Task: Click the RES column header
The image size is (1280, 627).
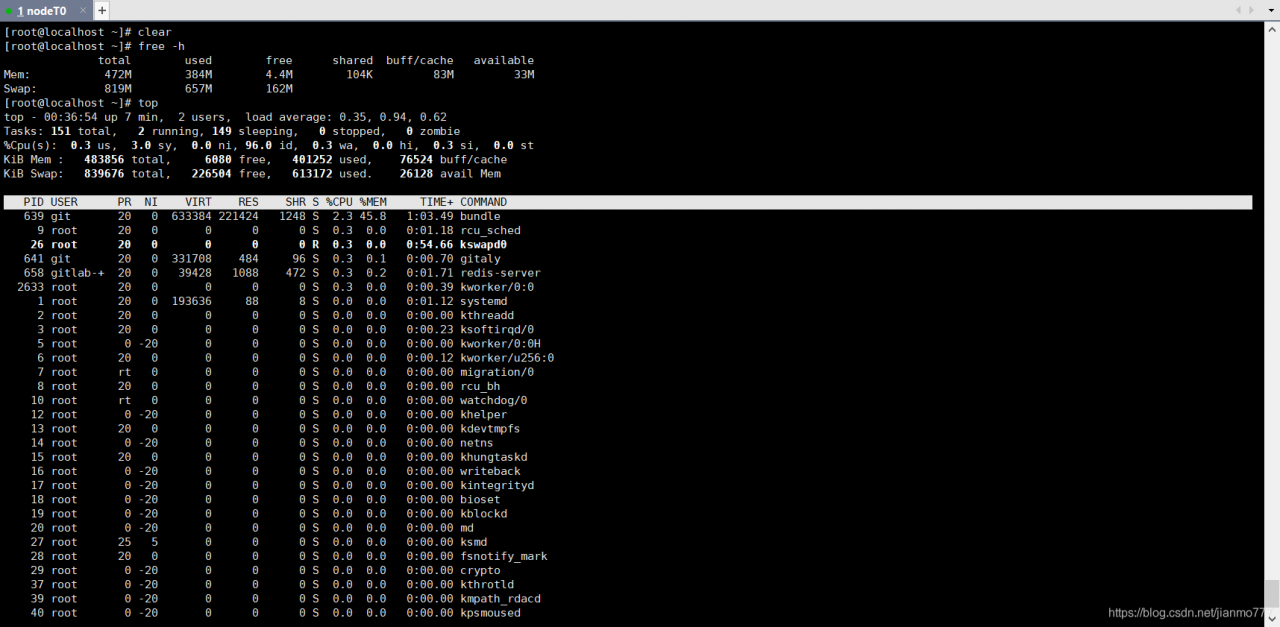Action: (249, 202)
